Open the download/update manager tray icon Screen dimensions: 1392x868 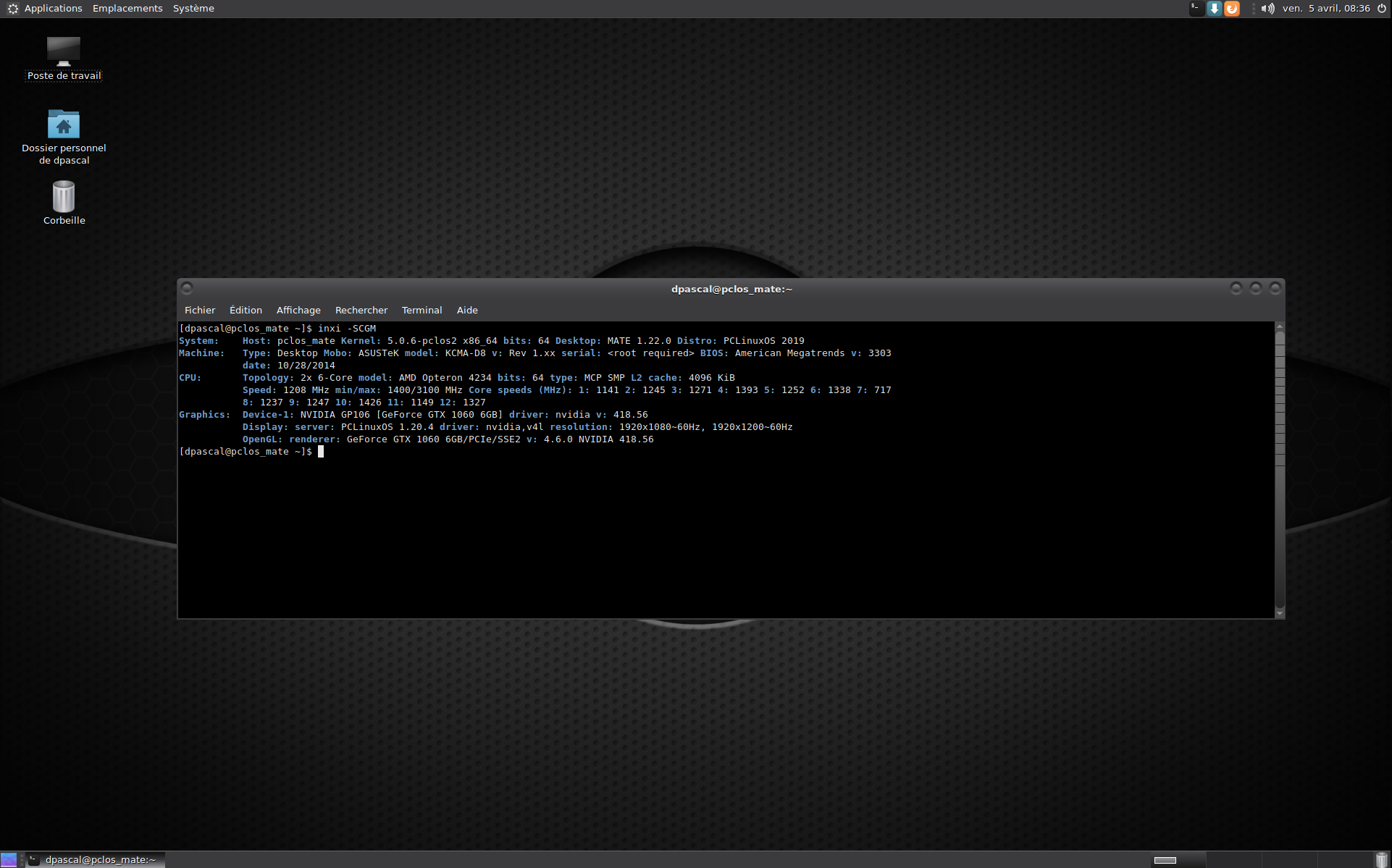1215,9
